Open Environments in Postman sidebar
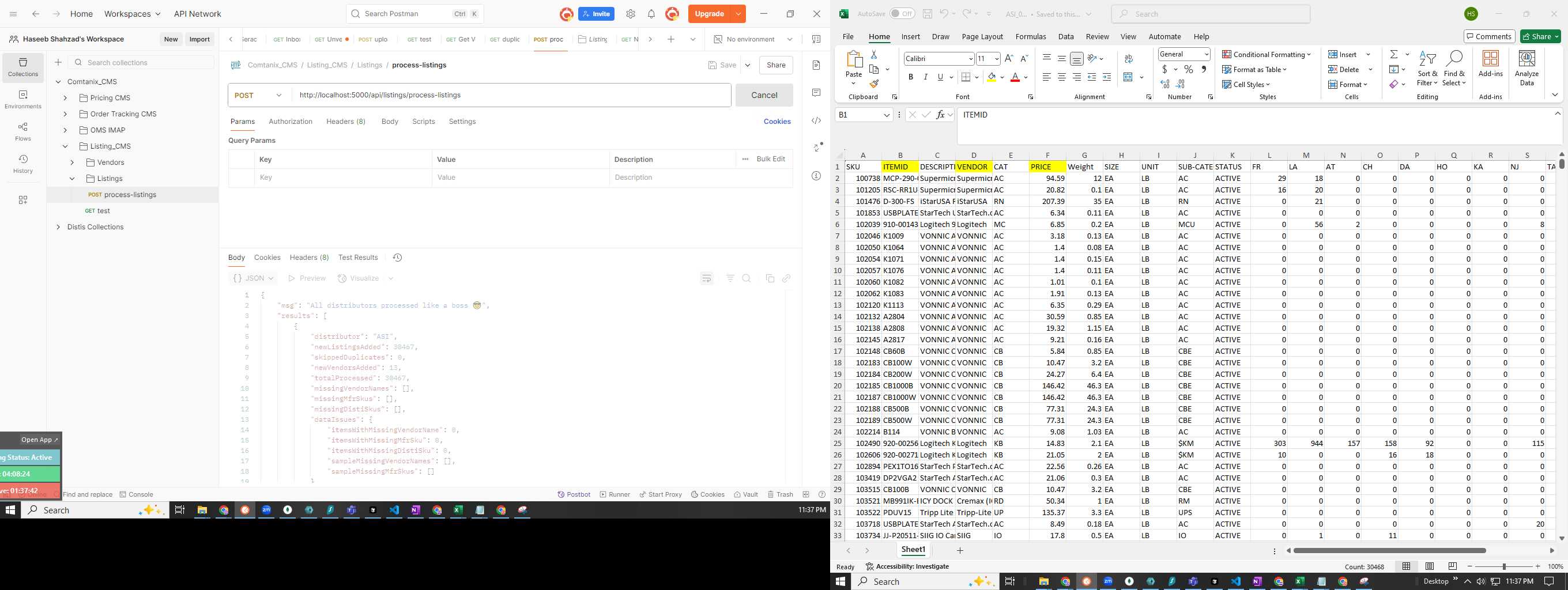 pos(23,99)
